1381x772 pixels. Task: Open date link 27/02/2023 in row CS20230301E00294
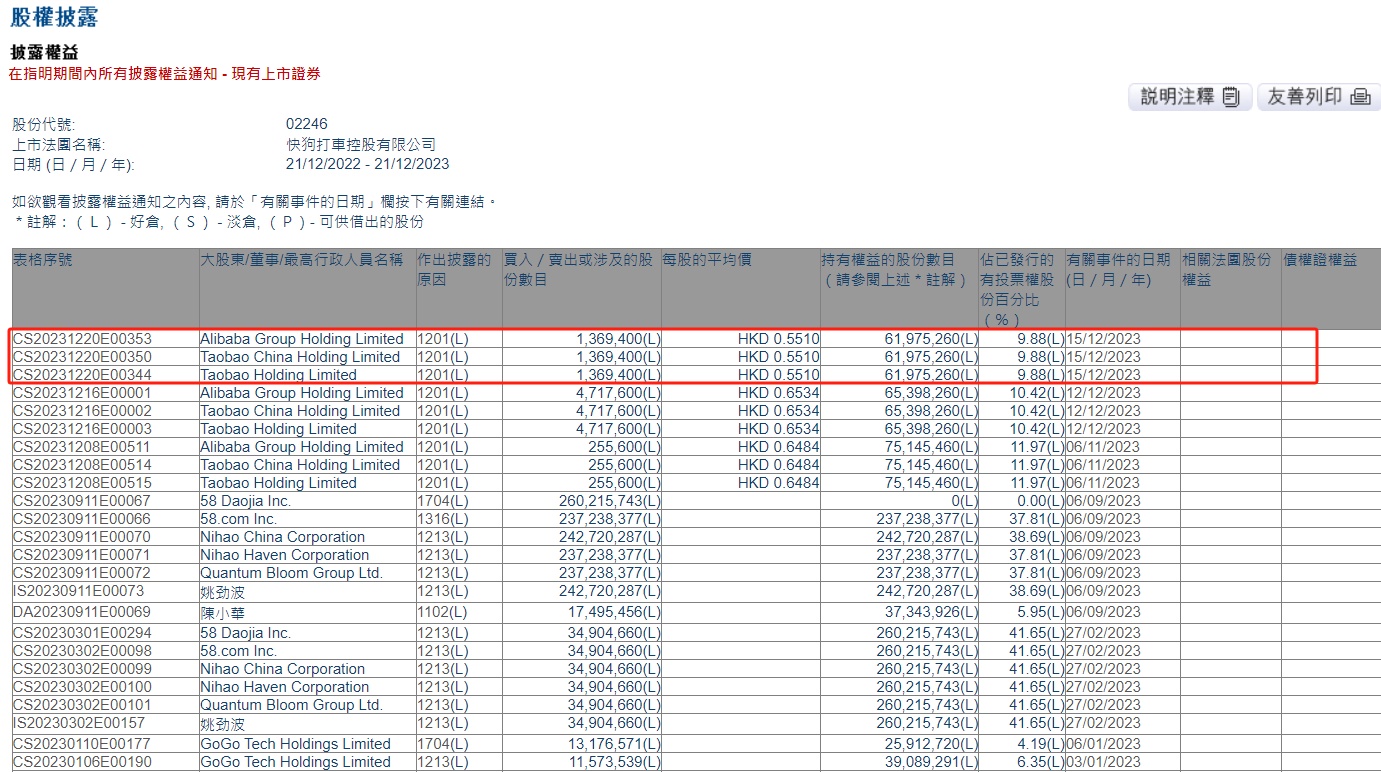[1103, 633]
